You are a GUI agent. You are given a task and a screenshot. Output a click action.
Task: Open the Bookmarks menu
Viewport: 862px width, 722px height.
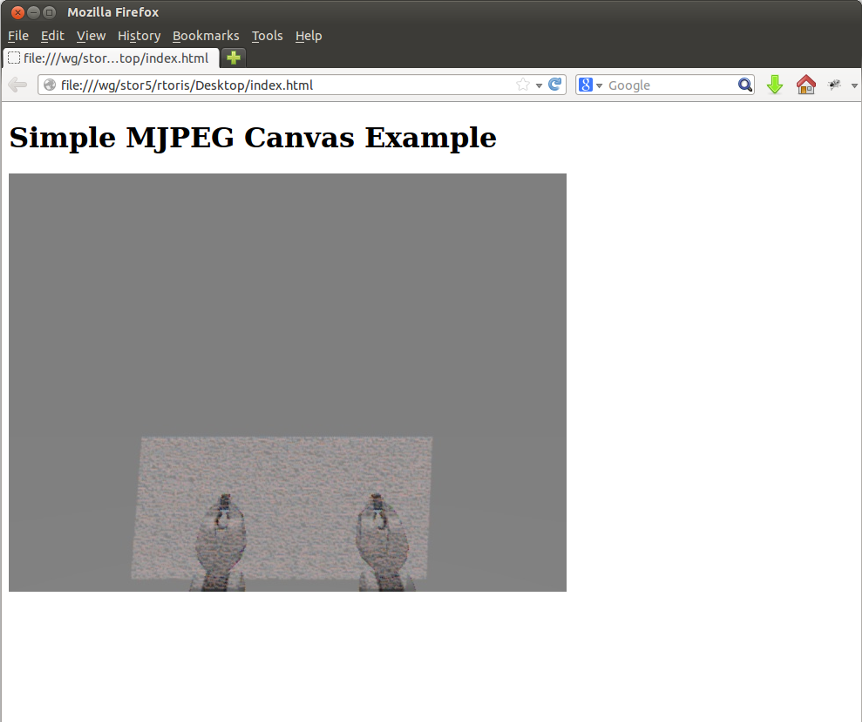tap(205, 36)
